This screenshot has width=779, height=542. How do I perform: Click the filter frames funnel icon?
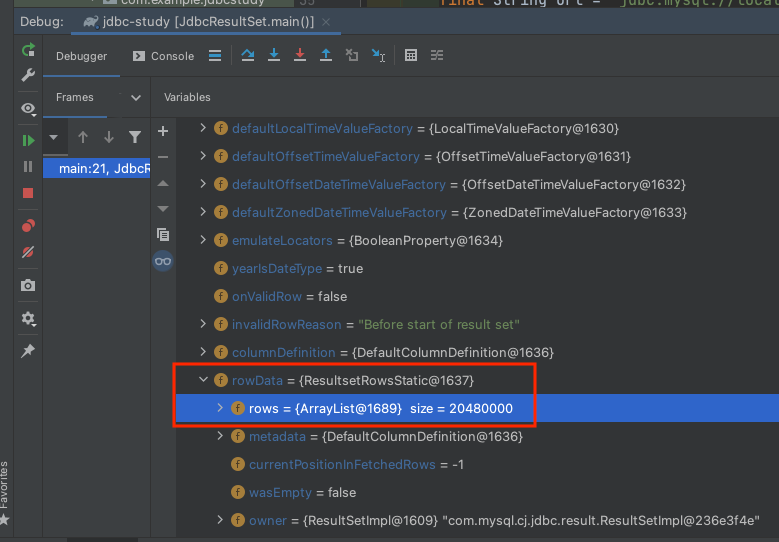tap(135, 137)
